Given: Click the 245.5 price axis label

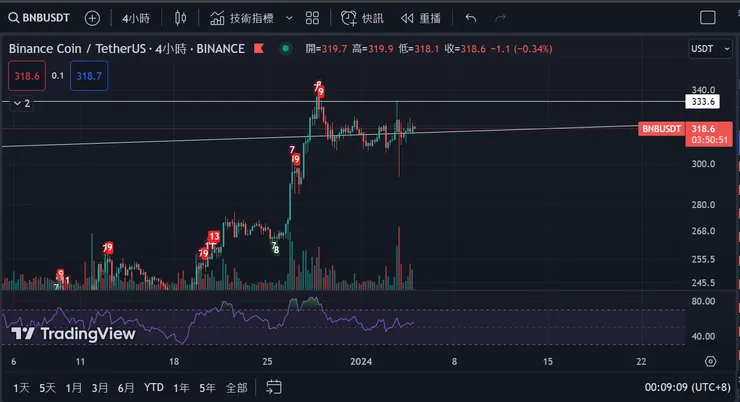Looking at the screenshot, I should click(703, 283).
